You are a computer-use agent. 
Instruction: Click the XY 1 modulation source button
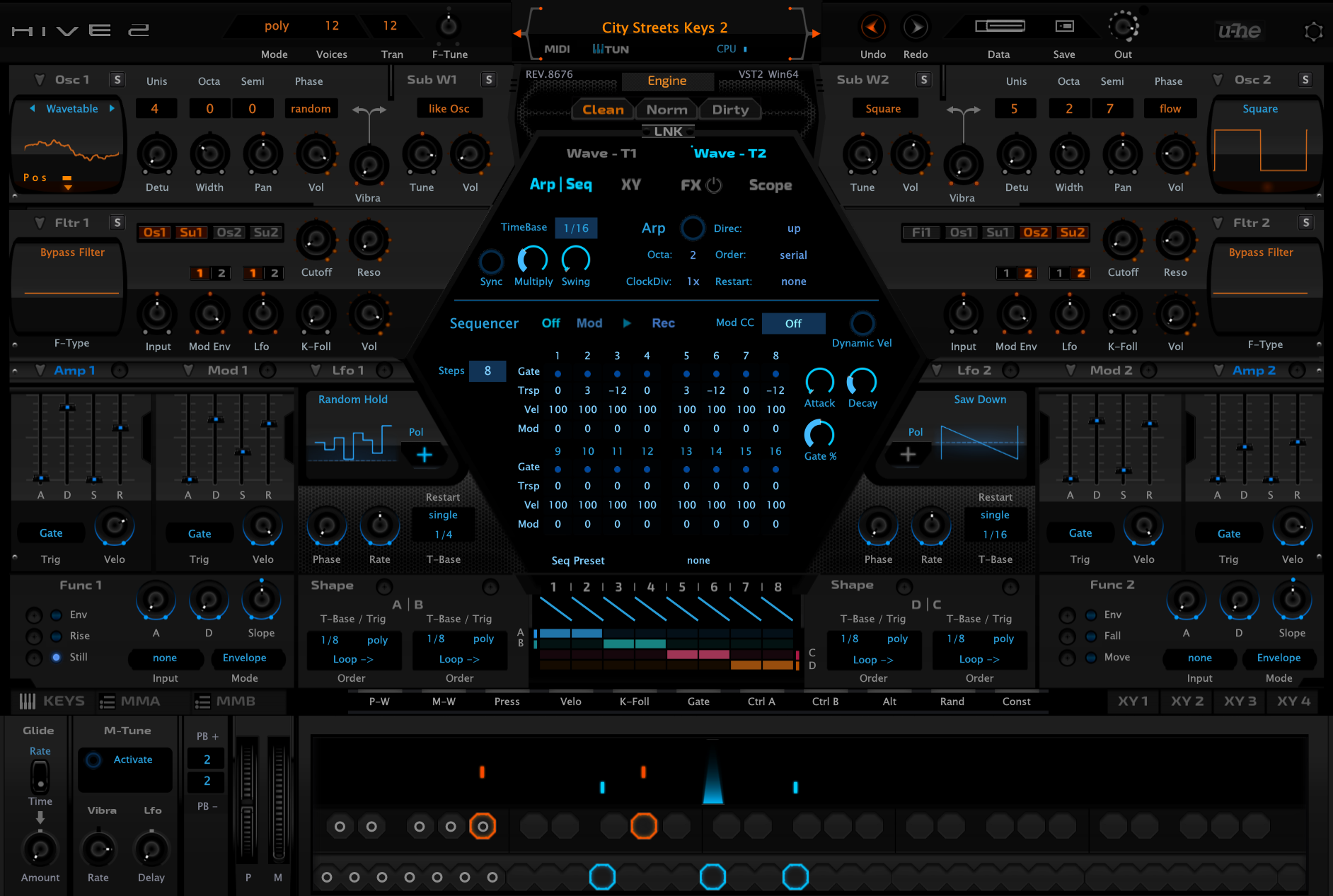click(1133, 702)
